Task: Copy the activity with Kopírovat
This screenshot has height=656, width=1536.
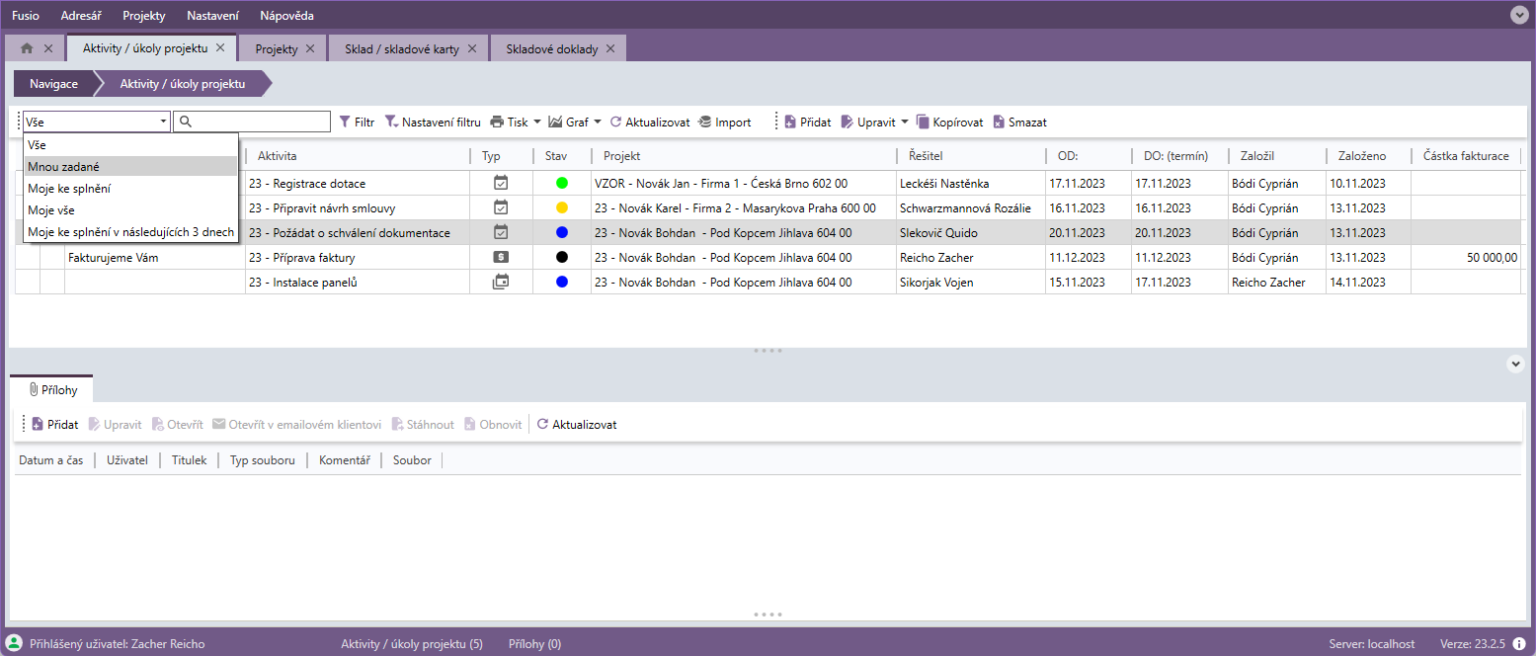Action: [950, 122]
